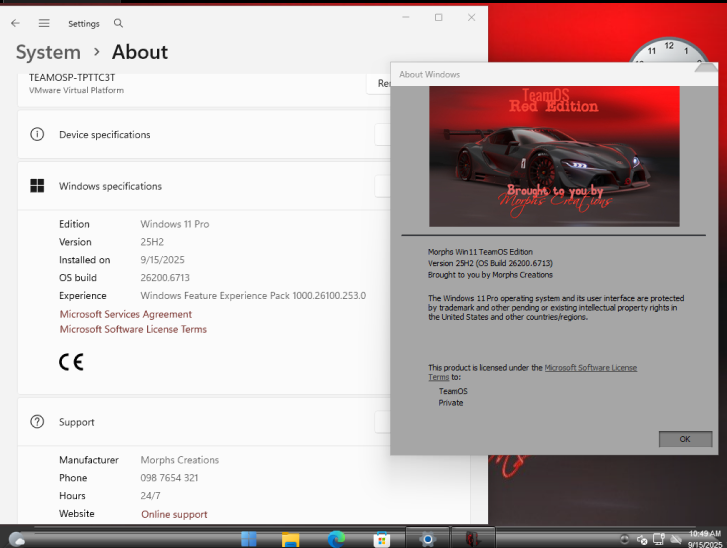Switch to the Settings app taskbar button

pyautogui.click(x=427, y=538)
